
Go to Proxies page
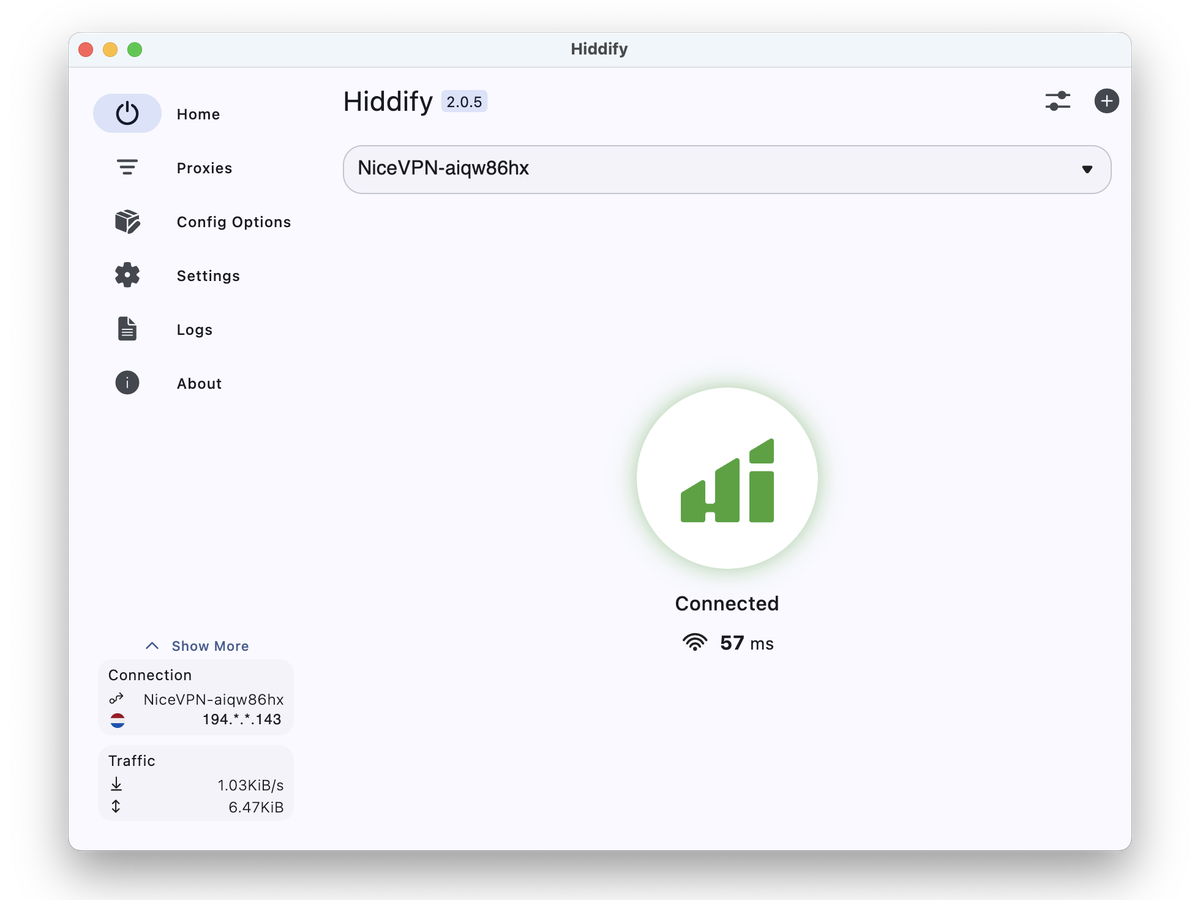204,168
